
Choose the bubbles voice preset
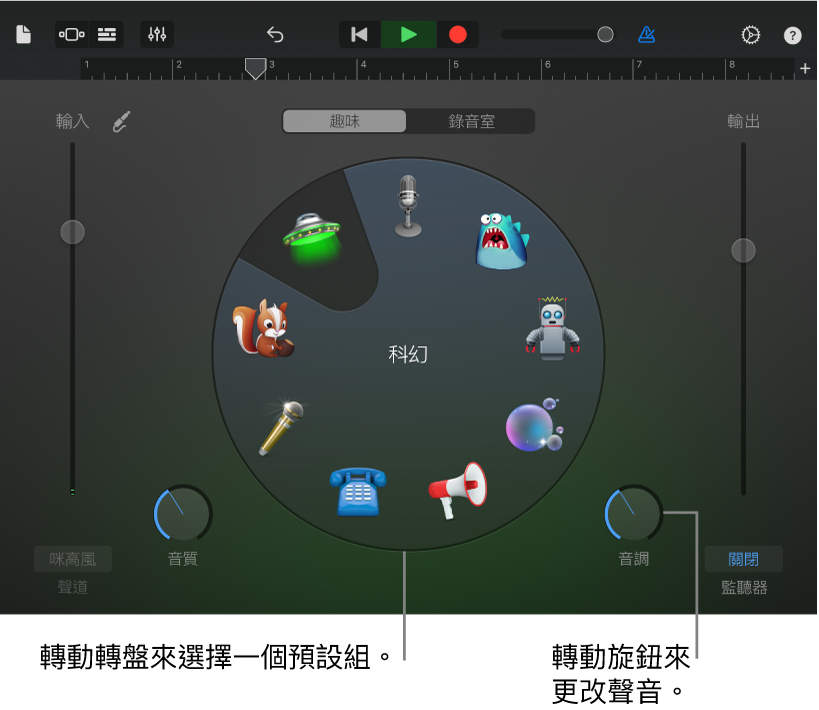click(x=534, y=424)
